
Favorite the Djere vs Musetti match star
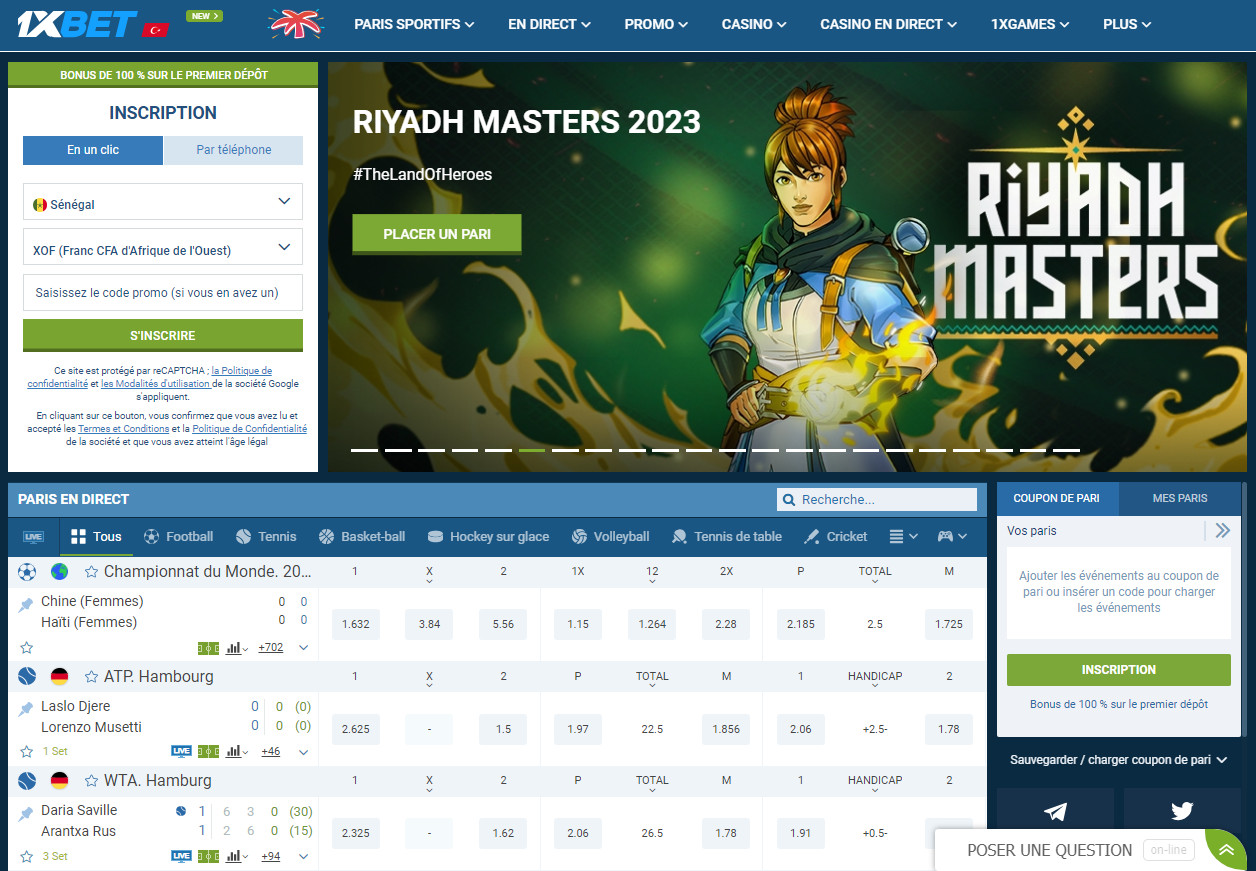(26, 752)
